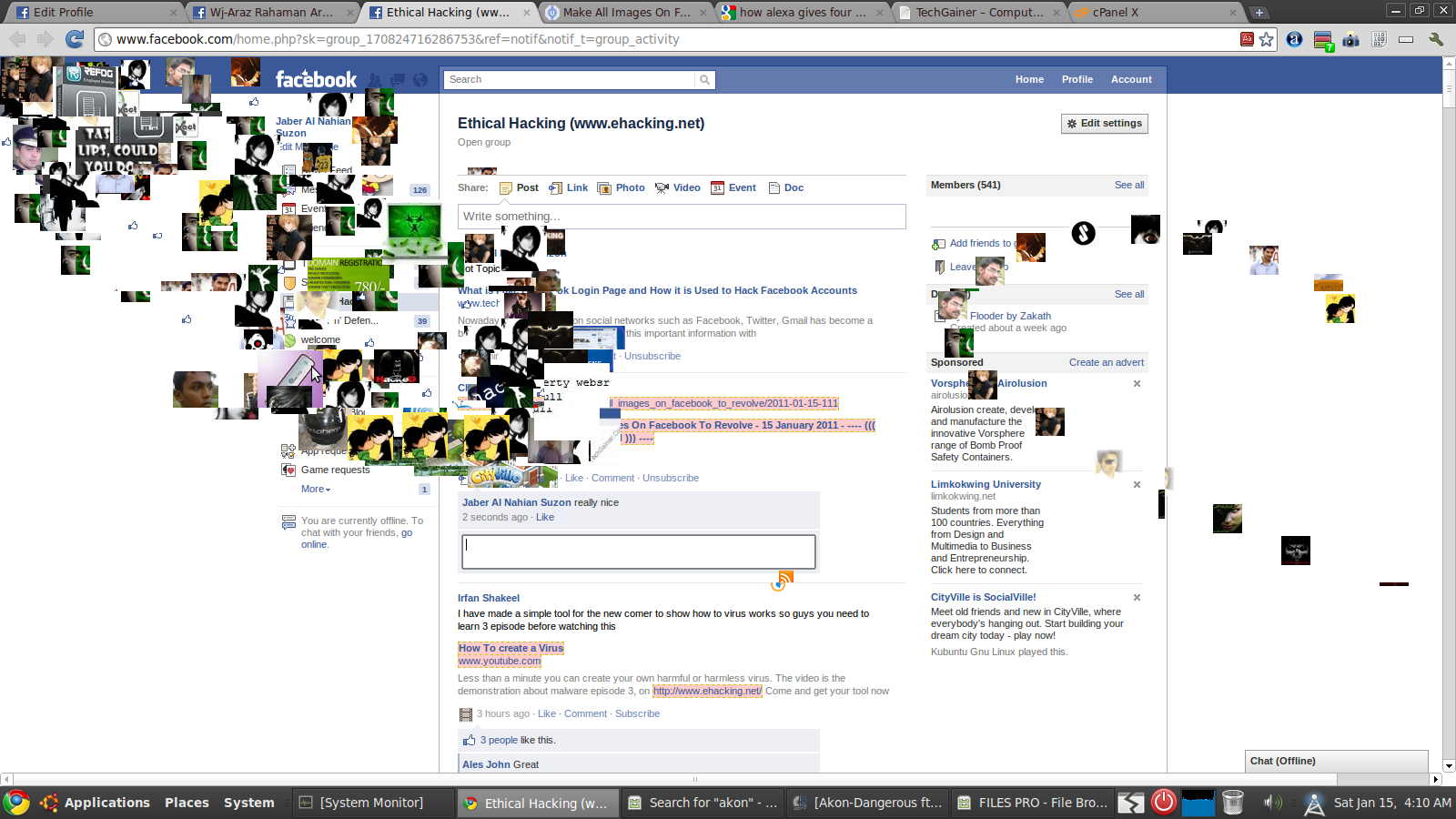
Task: Click the 'Write something...' post field
Action: [x=681, y=217]
